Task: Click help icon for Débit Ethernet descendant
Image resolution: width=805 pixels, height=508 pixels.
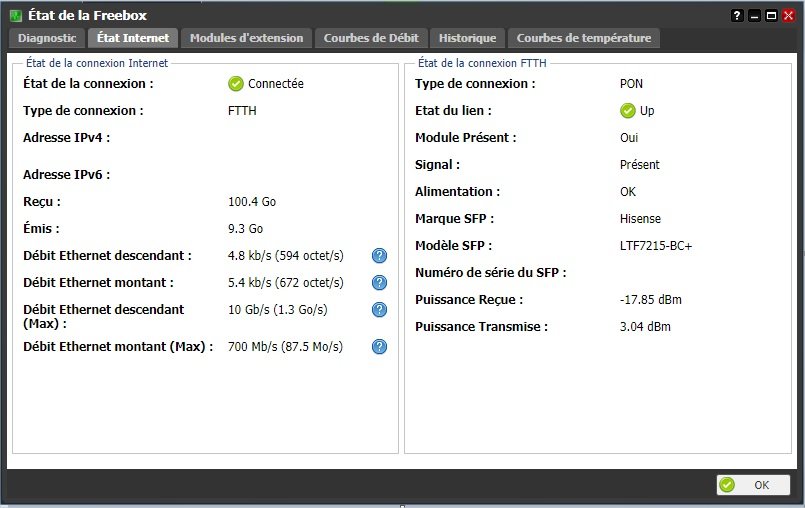Action: [x=380, y=256]
